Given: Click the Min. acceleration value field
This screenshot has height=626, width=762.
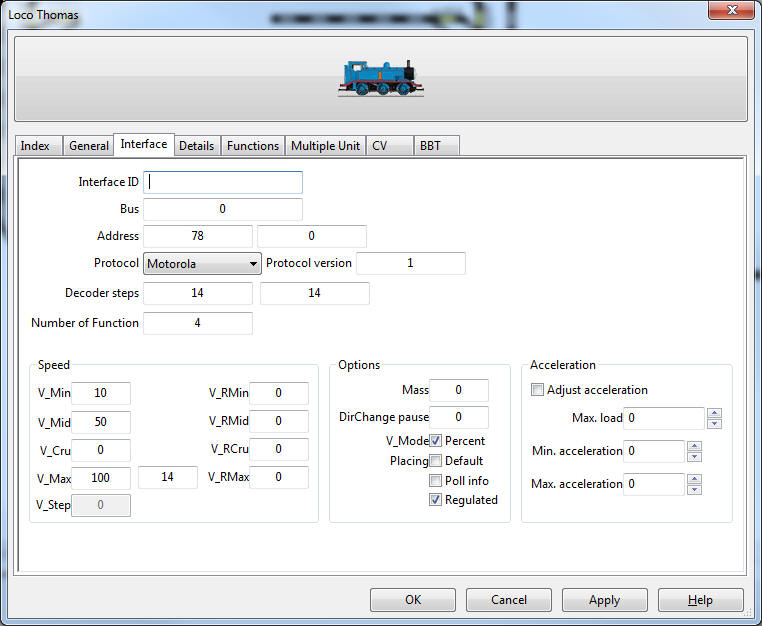Looking at the screenshot, I should click(654, 452).
